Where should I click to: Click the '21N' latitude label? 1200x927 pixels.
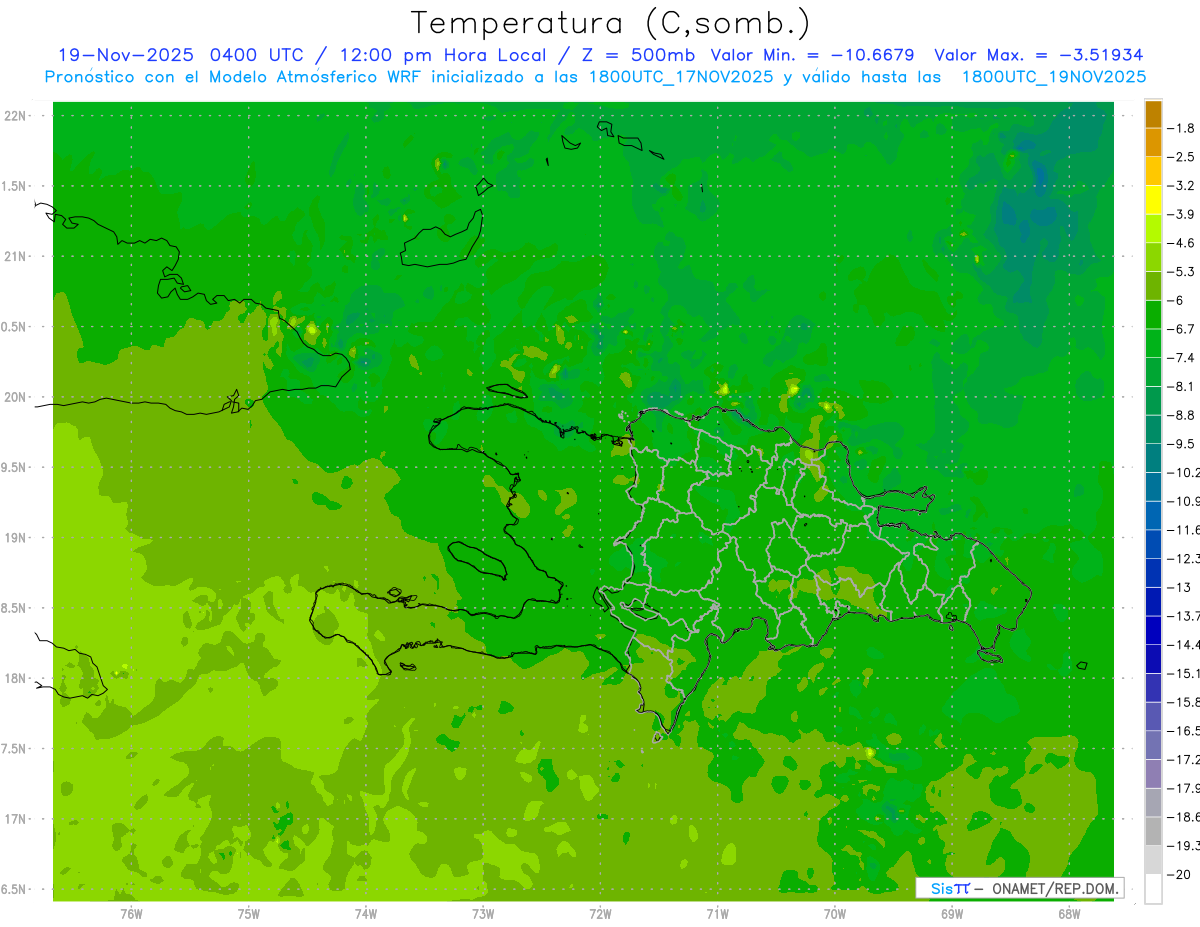click(16, 257)
